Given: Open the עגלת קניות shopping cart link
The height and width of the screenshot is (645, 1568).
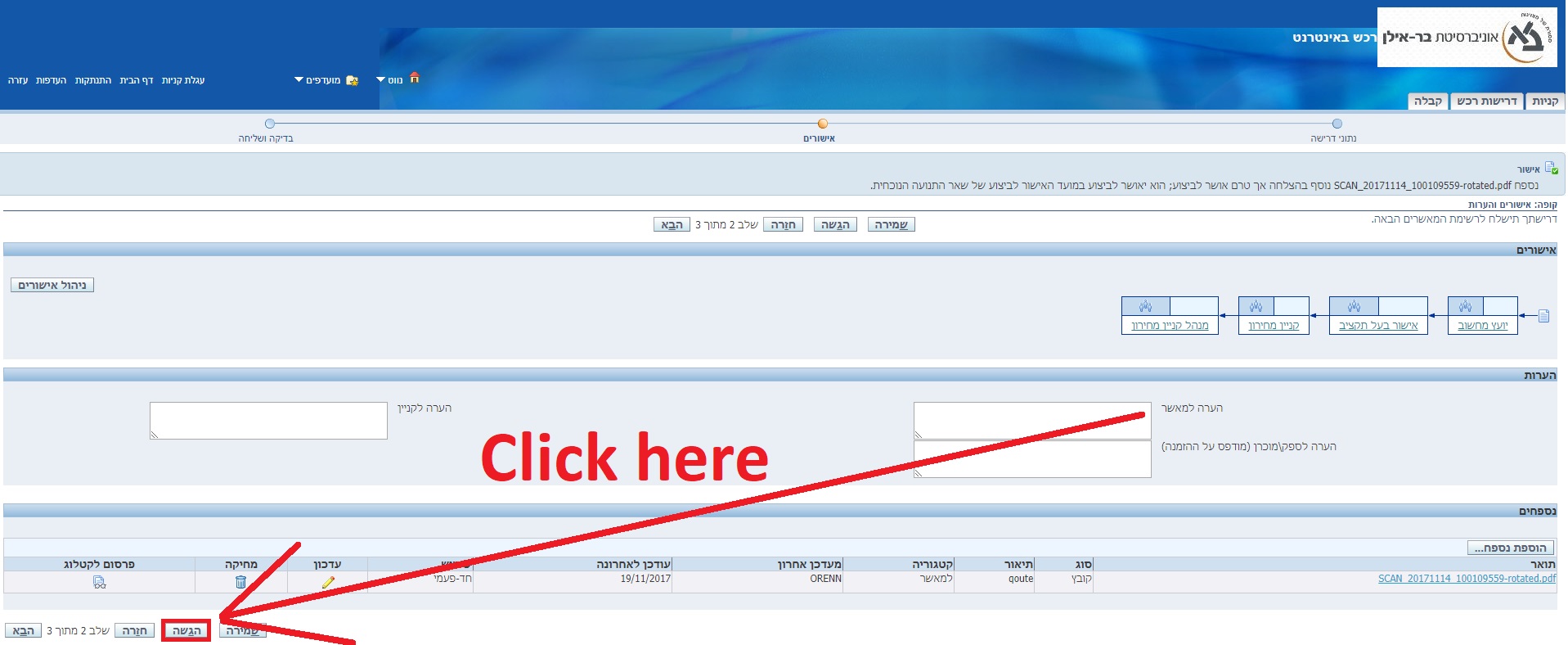Looking at the screenshot, I should (183, 80).
